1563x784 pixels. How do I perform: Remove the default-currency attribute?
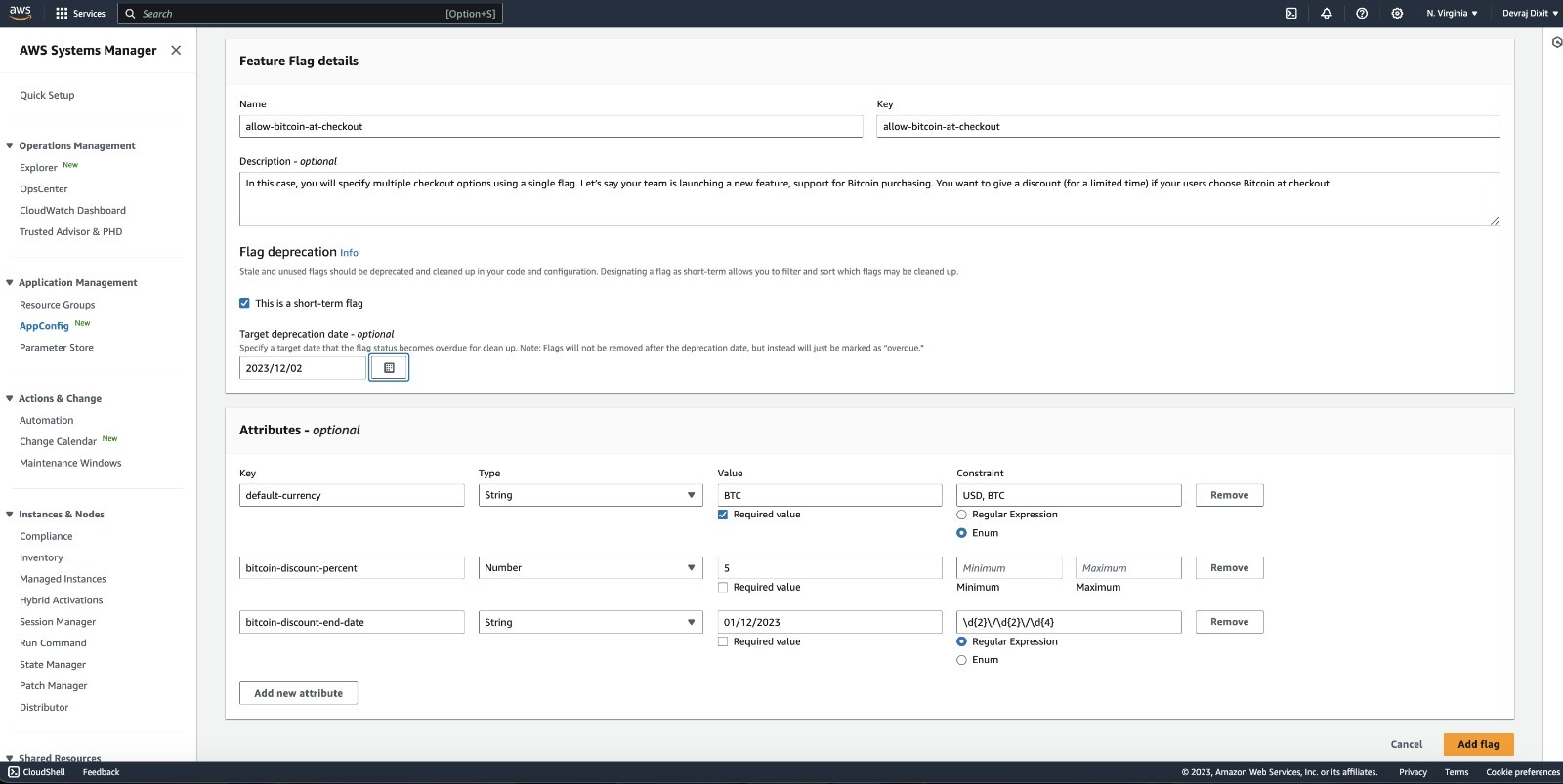[1229, 495]
